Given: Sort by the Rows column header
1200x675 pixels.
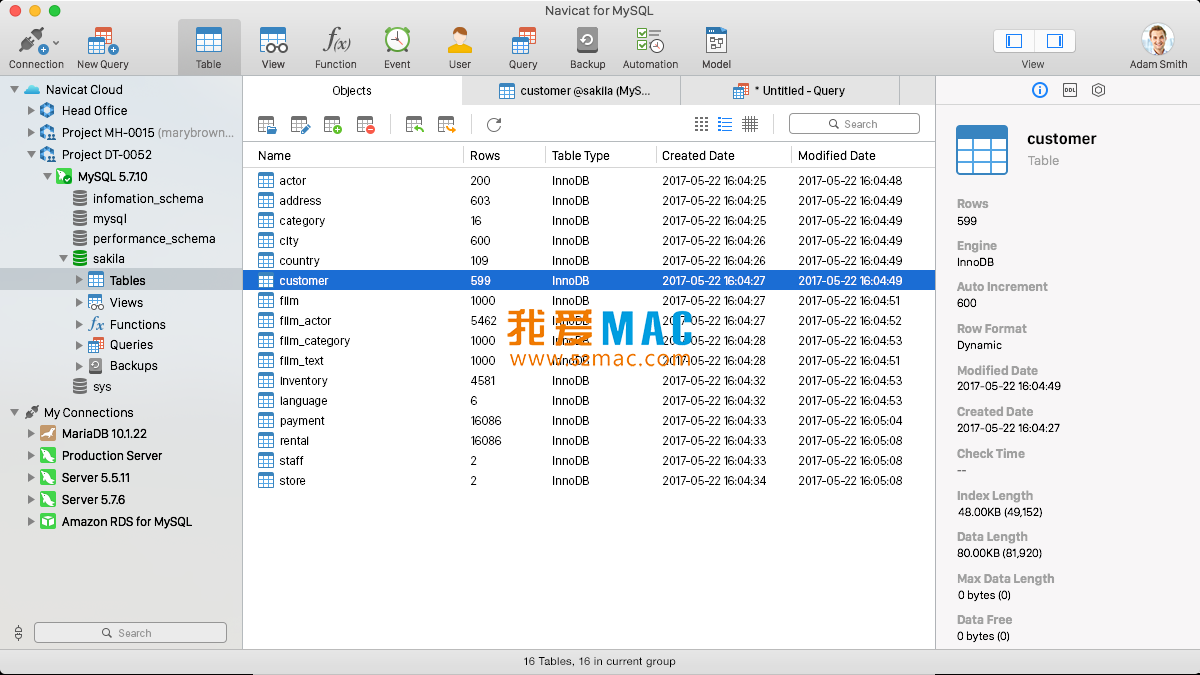Looking at the screenshot, I should point(505,156).
